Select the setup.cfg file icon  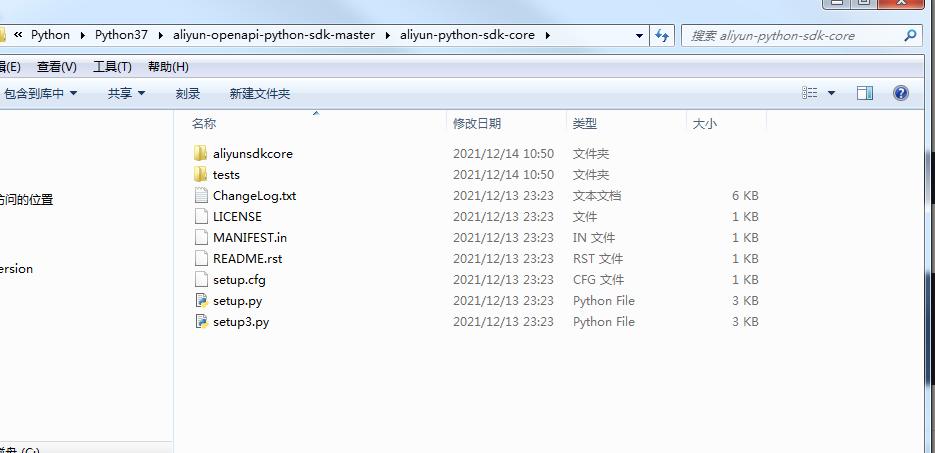(203, 279)
